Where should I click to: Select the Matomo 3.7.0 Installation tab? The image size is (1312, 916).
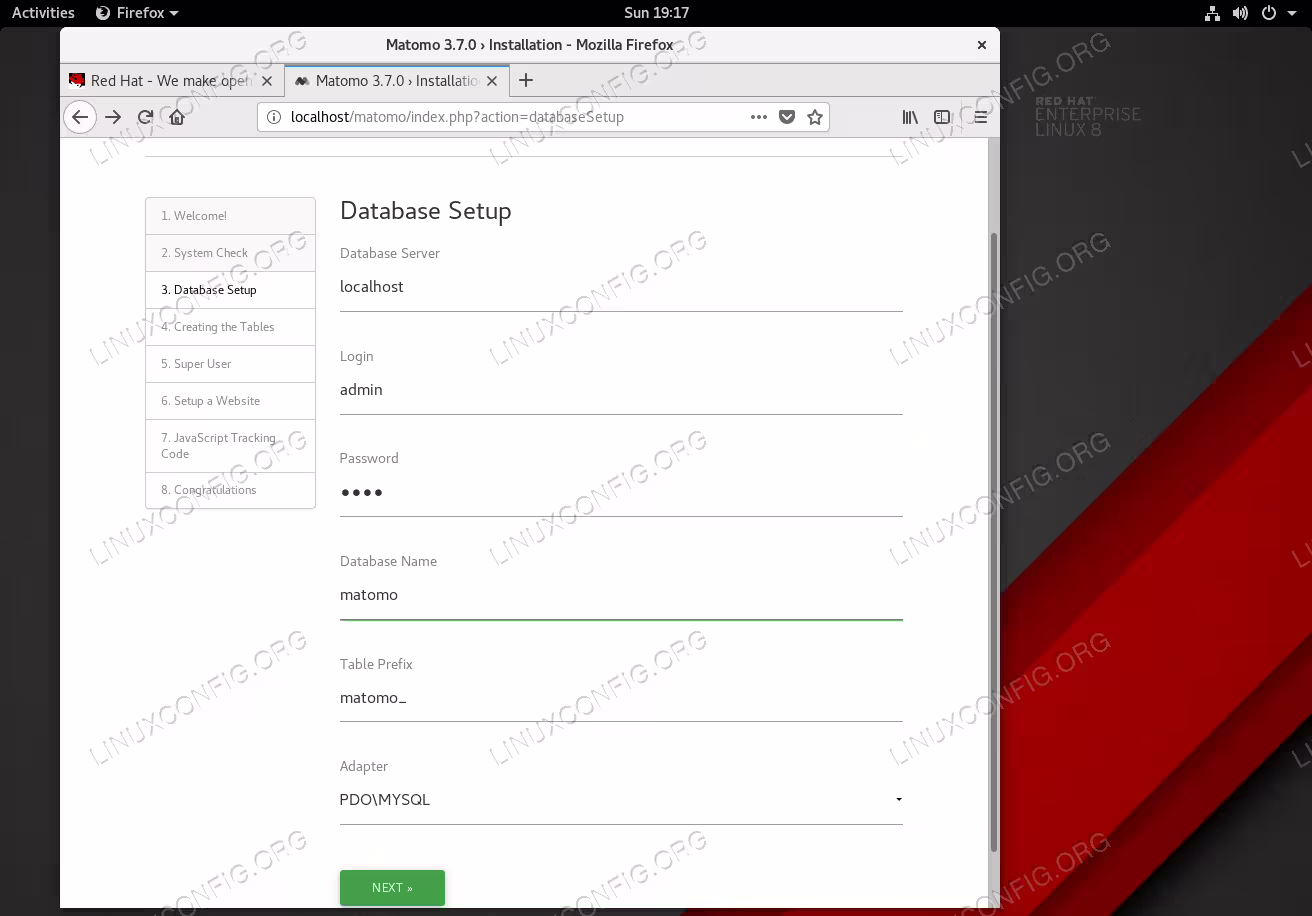coord(397,80)
